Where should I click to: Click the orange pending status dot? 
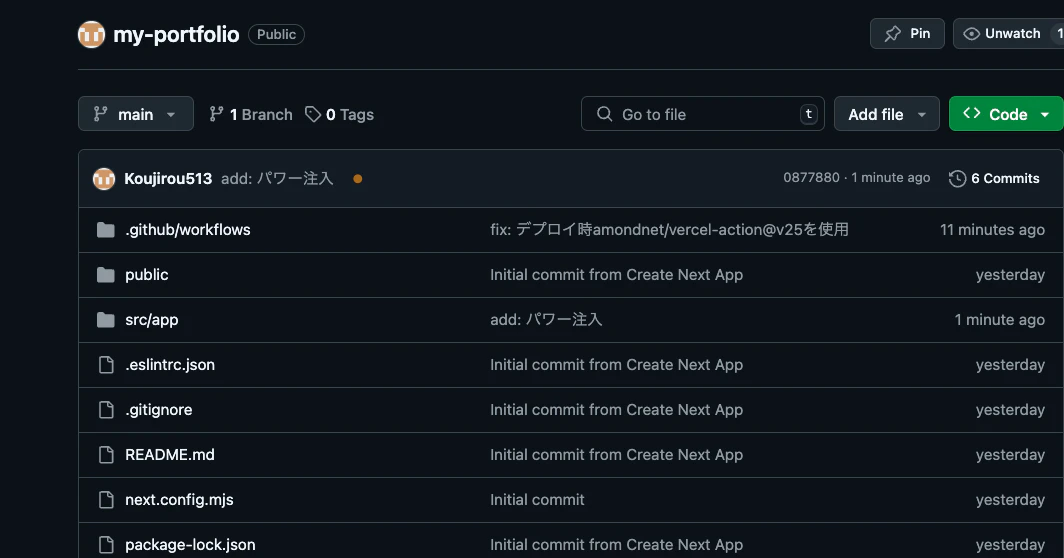coord(358,179)
